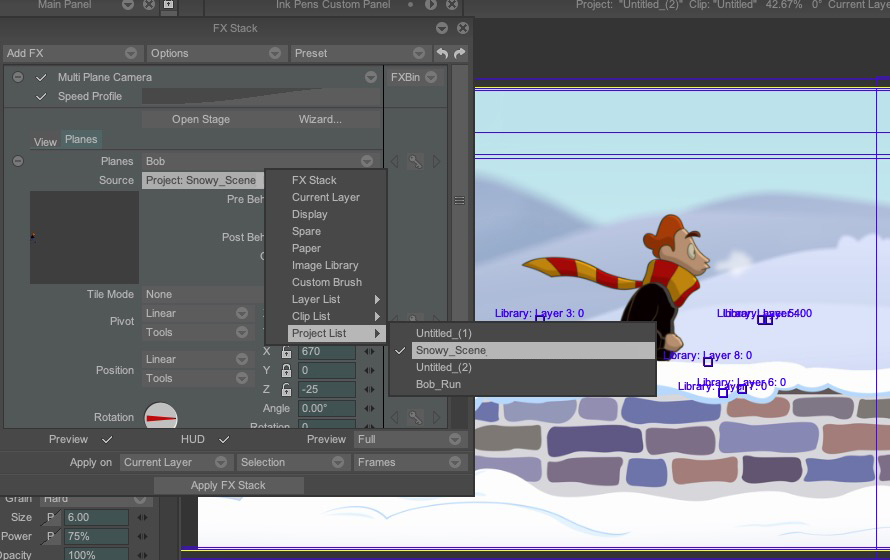The height and width of the screenshot is (560, 890).
Task: Click the mini-slider arrows beside Y value
Action: click(370, 370)
